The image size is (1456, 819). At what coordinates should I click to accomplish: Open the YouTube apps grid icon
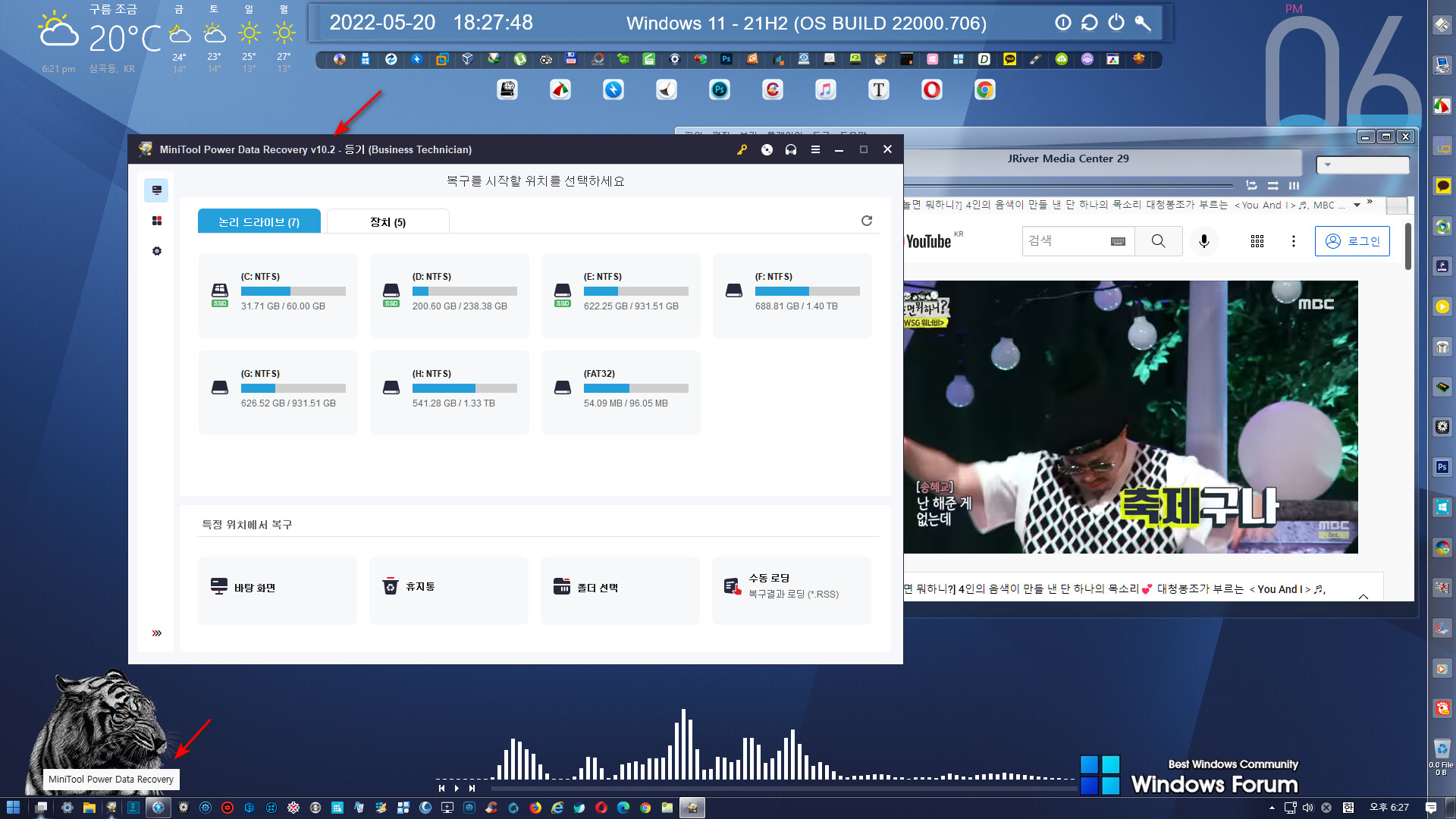[x=1257, y=240]
